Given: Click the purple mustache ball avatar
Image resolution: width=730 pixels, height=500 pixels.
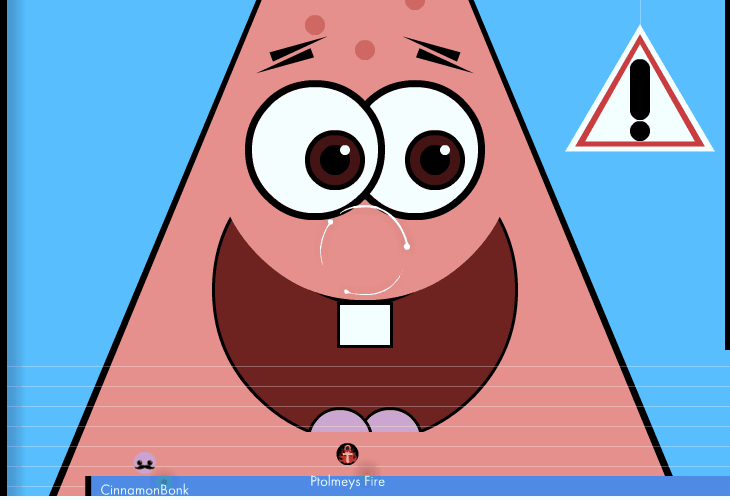Looking at the screenshot, I should coord(145,463).
